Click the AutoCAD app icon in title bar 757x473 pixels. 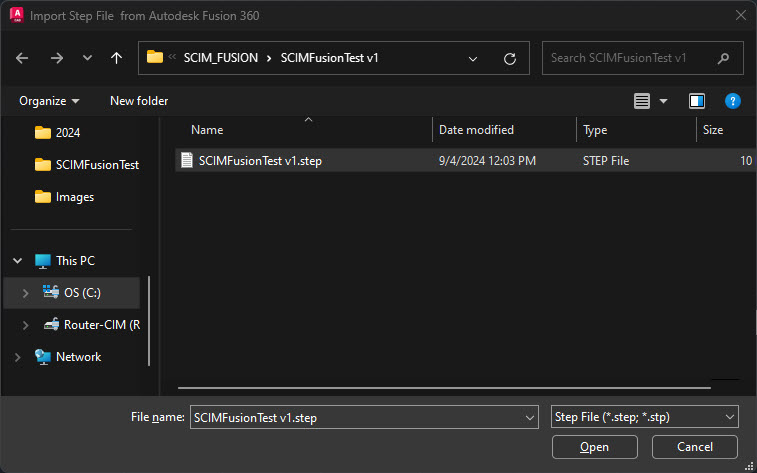tap(17, 15)
